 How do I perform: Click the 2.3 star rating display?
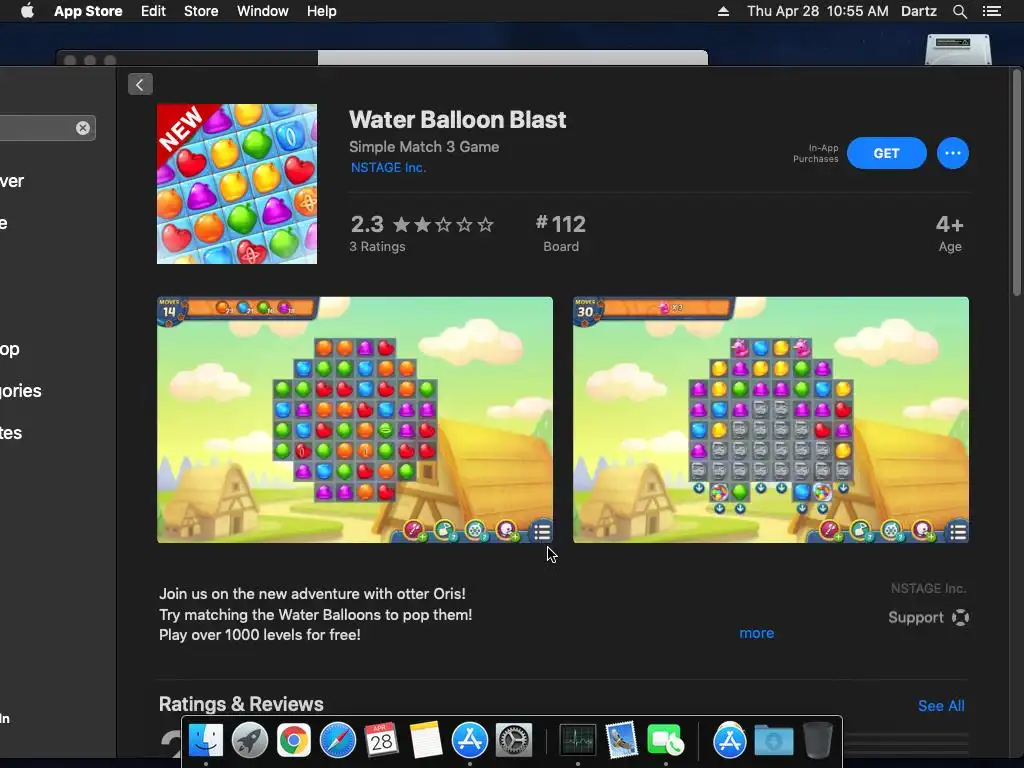pos(422,225)
